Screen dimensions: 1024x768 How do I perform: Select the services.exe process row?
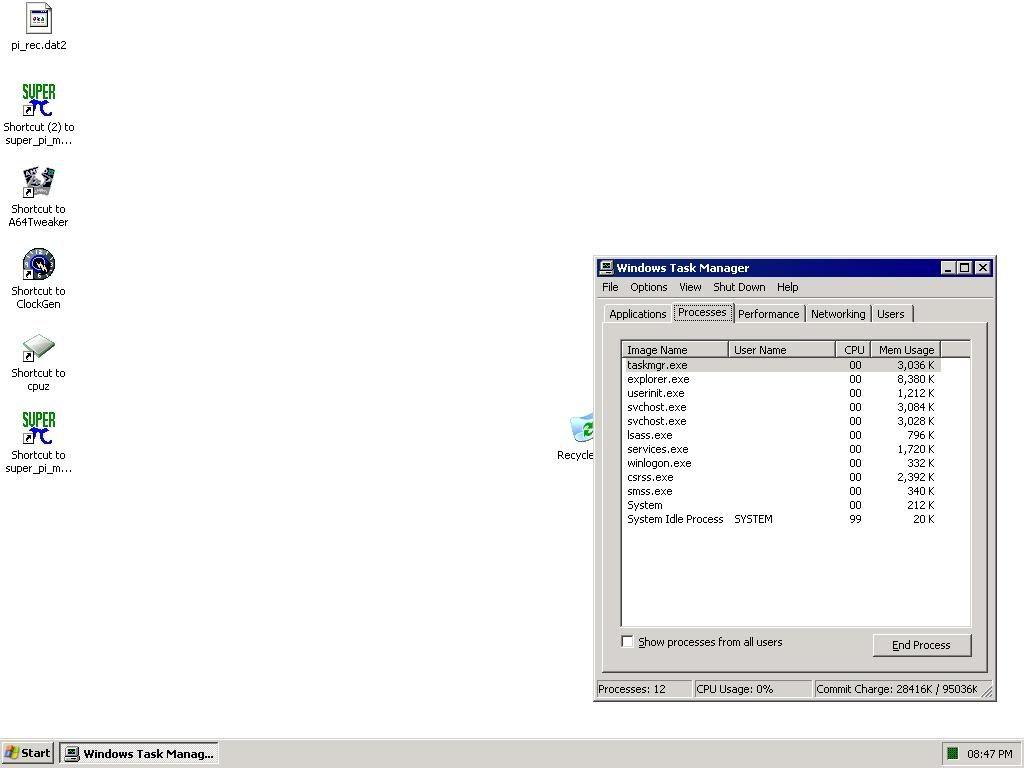(781, 449)
